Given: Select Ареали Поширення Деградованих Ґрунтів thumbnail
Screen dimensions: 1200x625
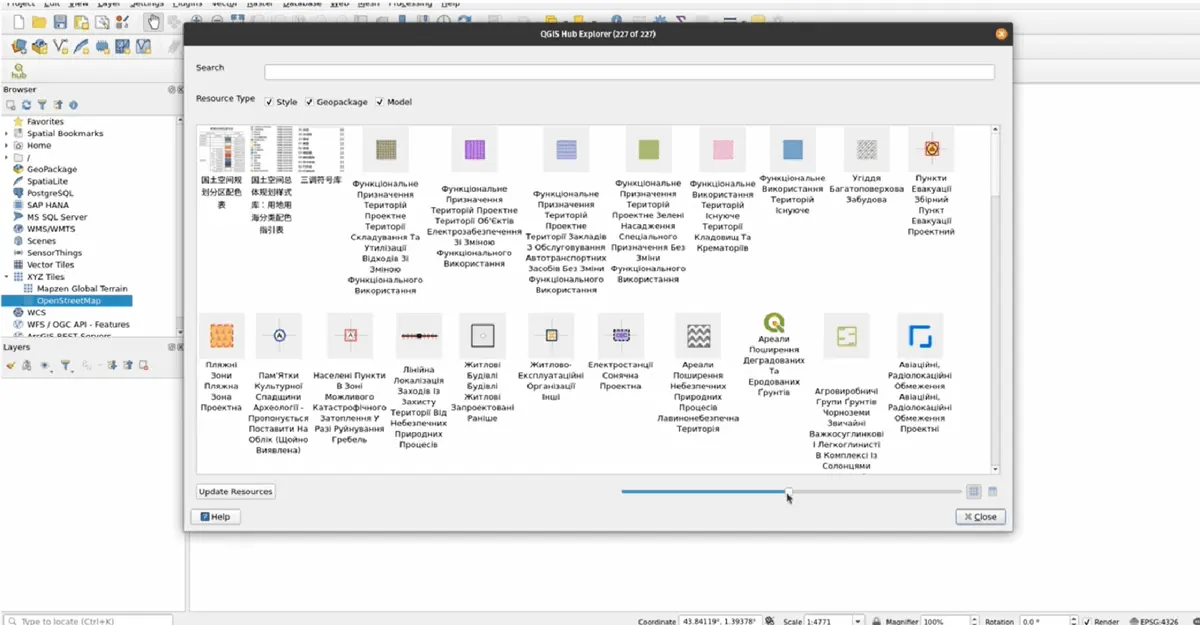Looking at the screenshot, I should [x=773, y=323].
